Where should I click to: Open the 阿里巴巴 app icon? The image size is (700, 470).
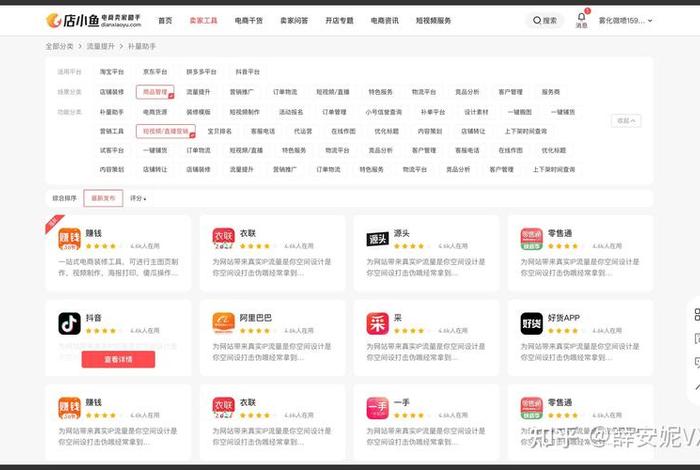click(223, 324)
